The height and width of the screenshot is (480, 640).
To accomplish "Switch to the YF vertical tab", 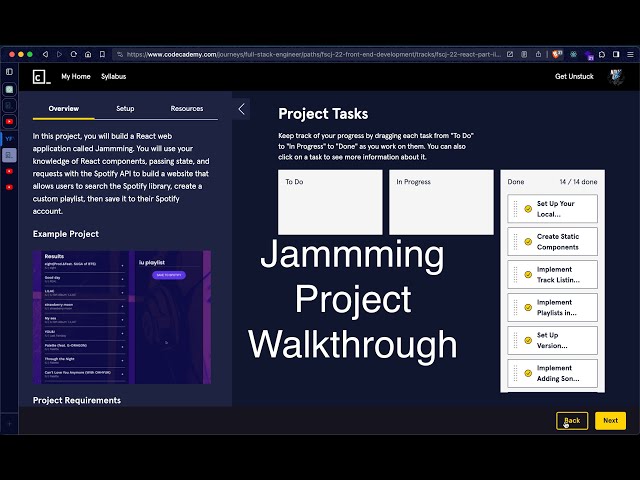I will pos(9,139).
